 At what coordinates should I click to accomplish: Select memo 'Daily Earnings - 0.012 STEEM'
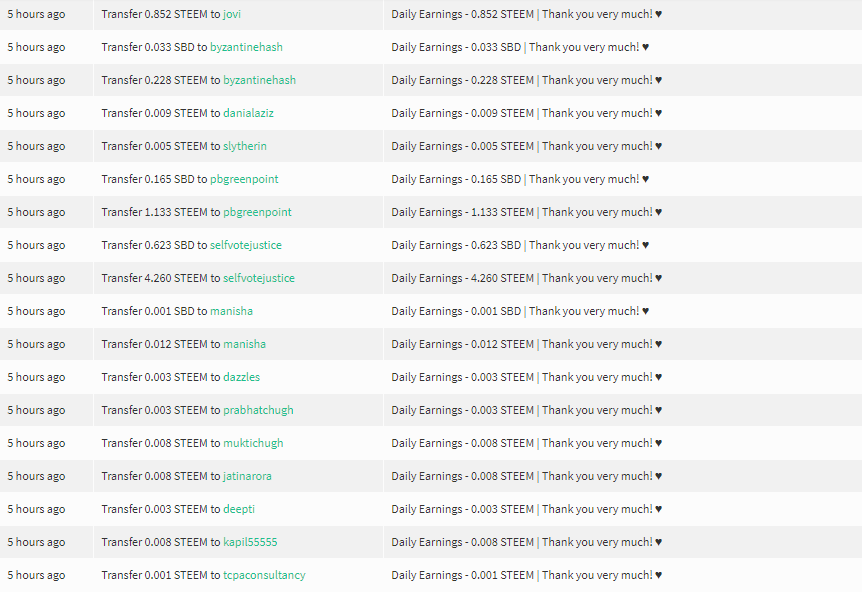tap(462, 344)
